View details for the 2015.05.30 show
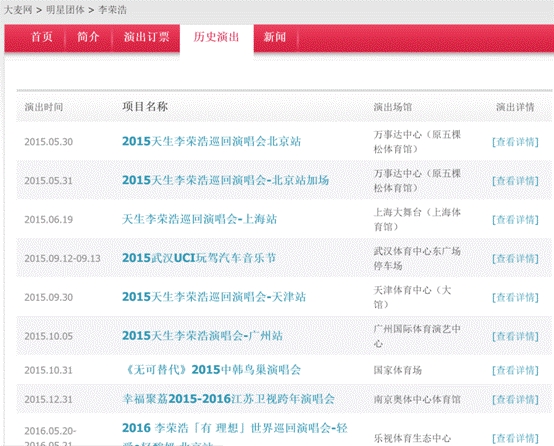 [515, 142]
